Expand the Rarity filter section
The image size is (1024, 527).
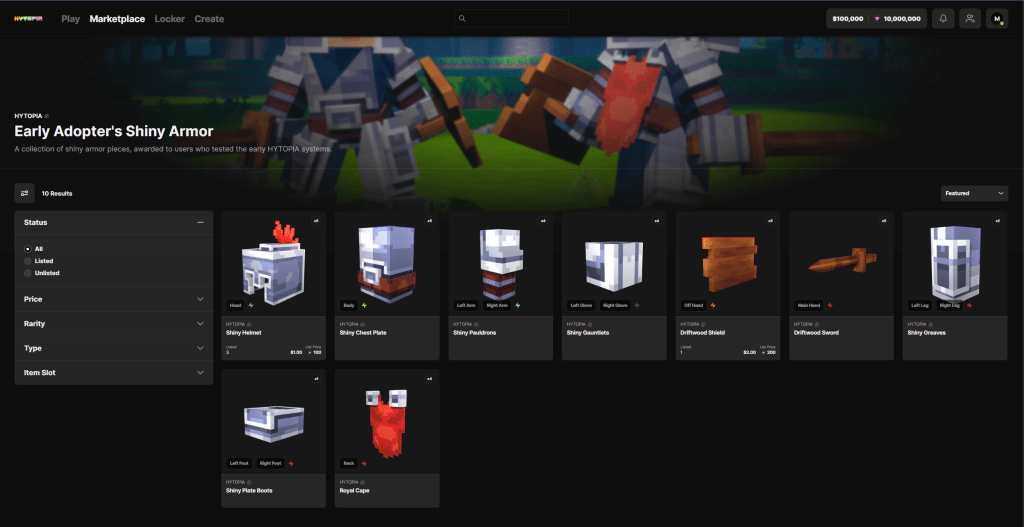113,324
